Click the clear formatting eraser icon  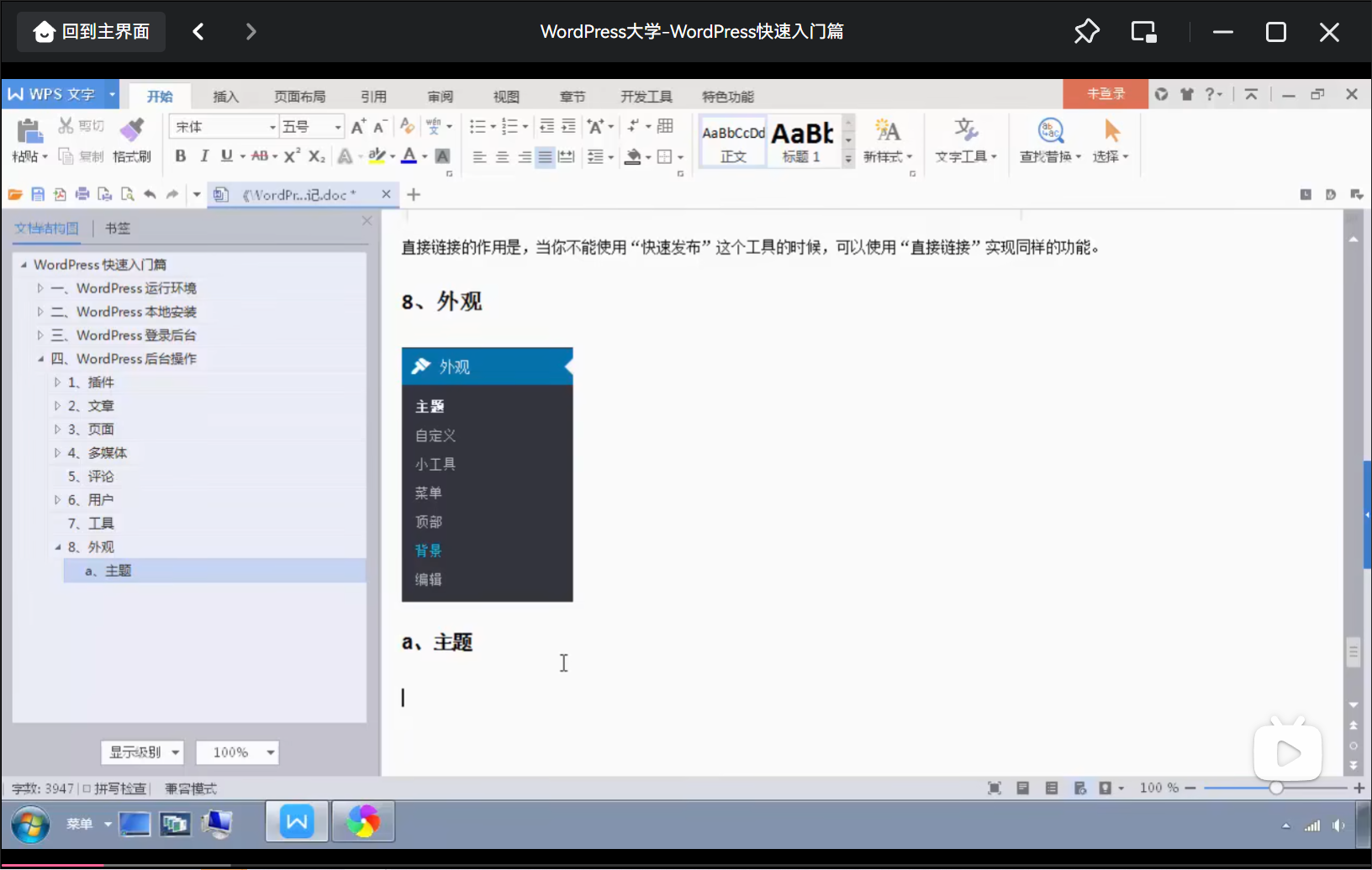tap(407, 126)
